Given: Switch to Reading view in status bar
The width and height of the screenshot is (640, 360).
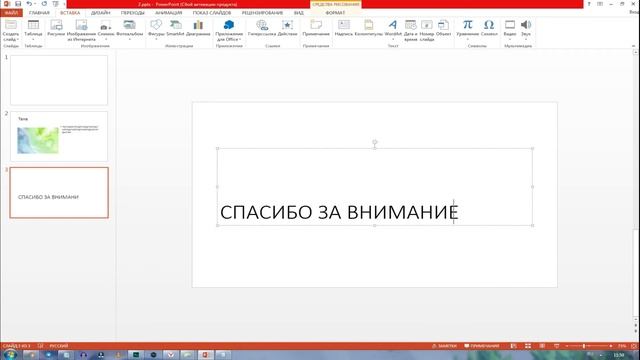Looking at the screenshot, I should pyautogui.click(x=542, y=346).
